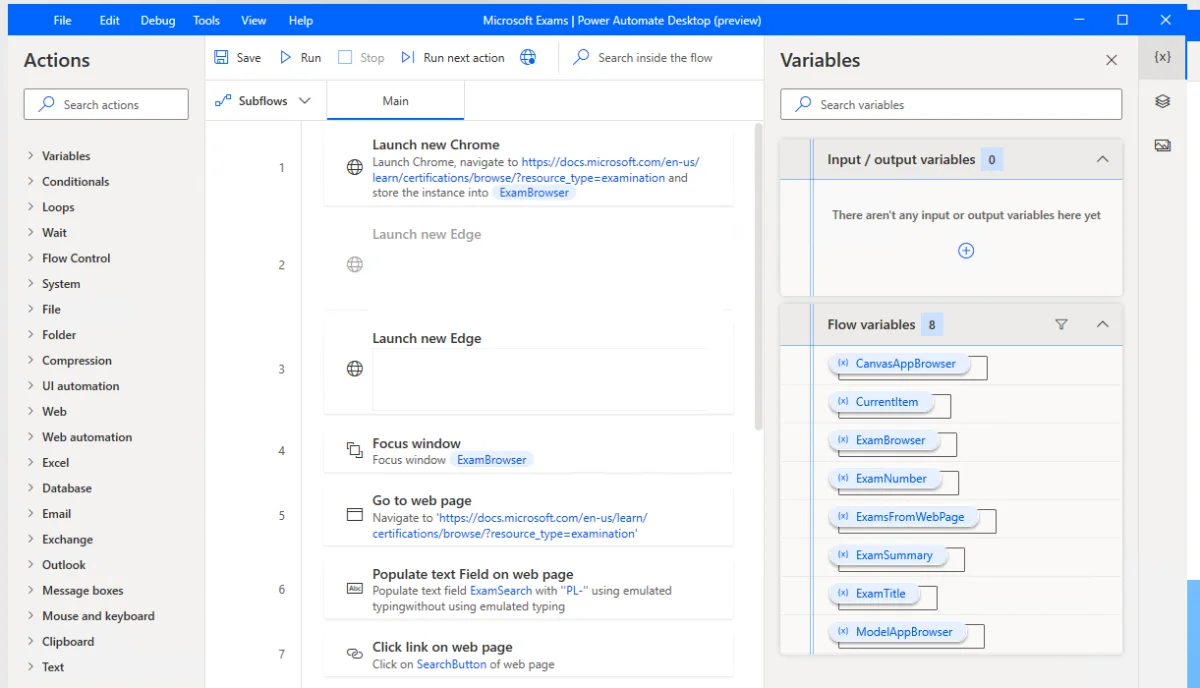Open the Help menu

pyautogui.click(x=300, y=20)
